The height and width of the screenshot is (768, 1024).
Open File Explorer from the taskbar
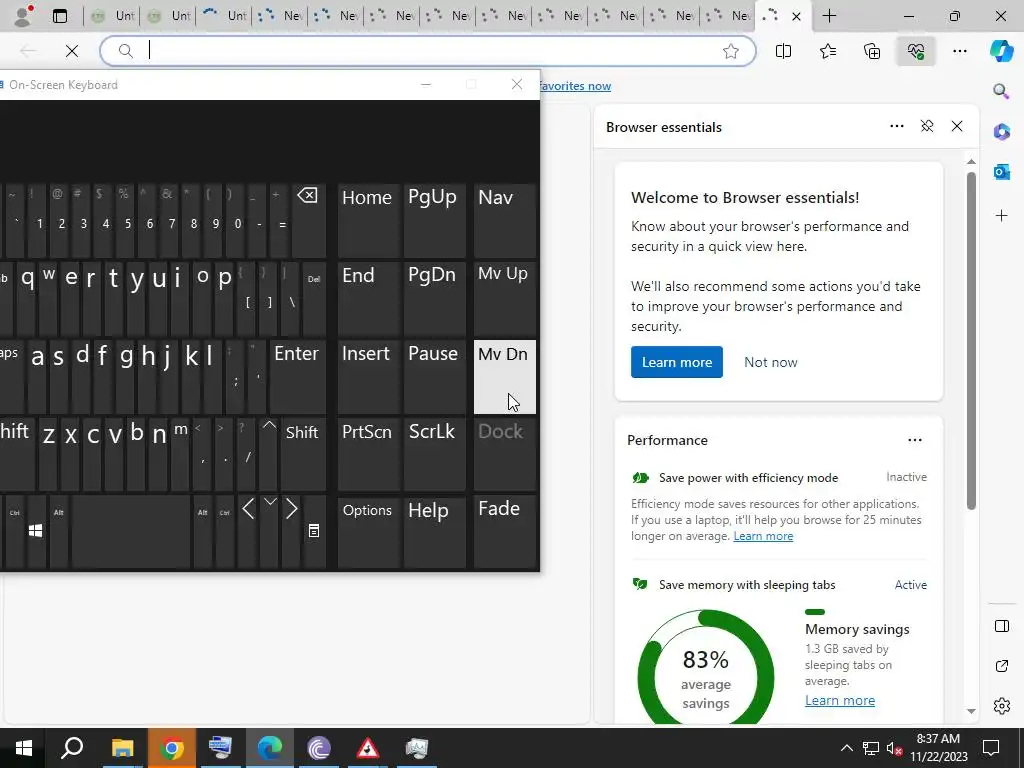pos(122,748)
